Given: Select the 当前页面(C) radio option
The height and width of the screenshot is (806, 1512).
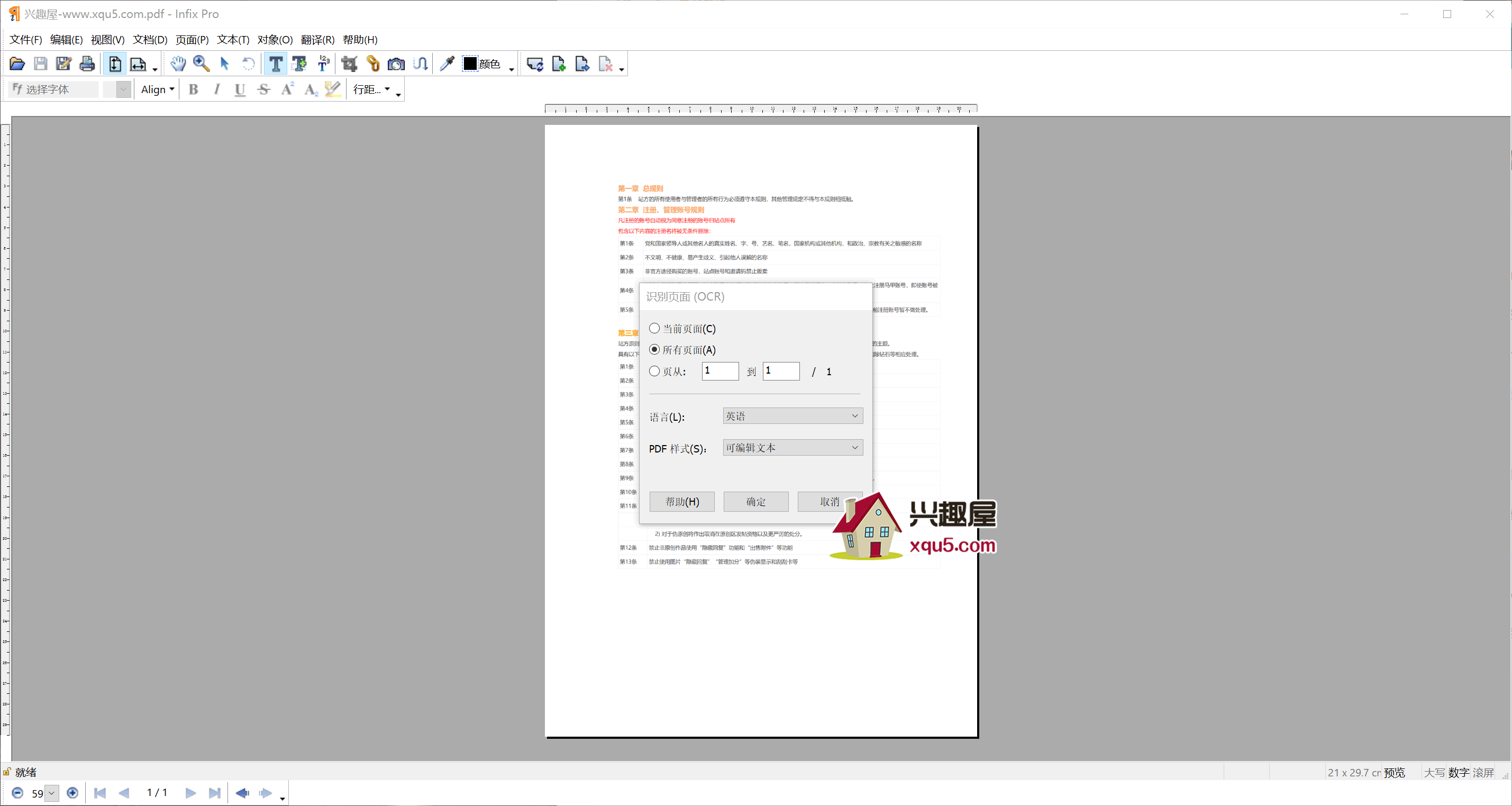Looking at the screenshot, I should [654, 328].
